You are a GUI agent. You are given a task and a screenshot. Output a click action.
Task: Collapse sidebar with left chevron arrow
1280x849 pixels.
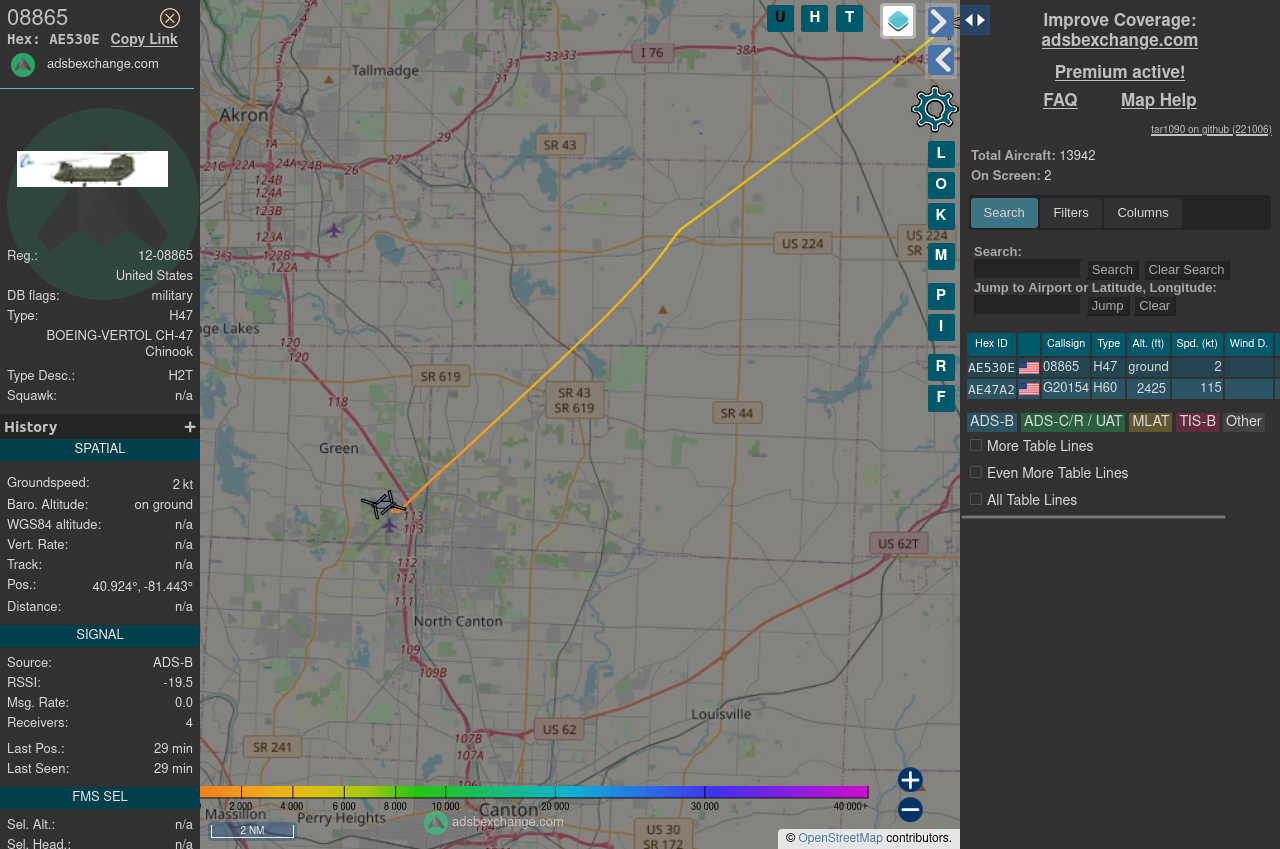click(x=940, y=61)
